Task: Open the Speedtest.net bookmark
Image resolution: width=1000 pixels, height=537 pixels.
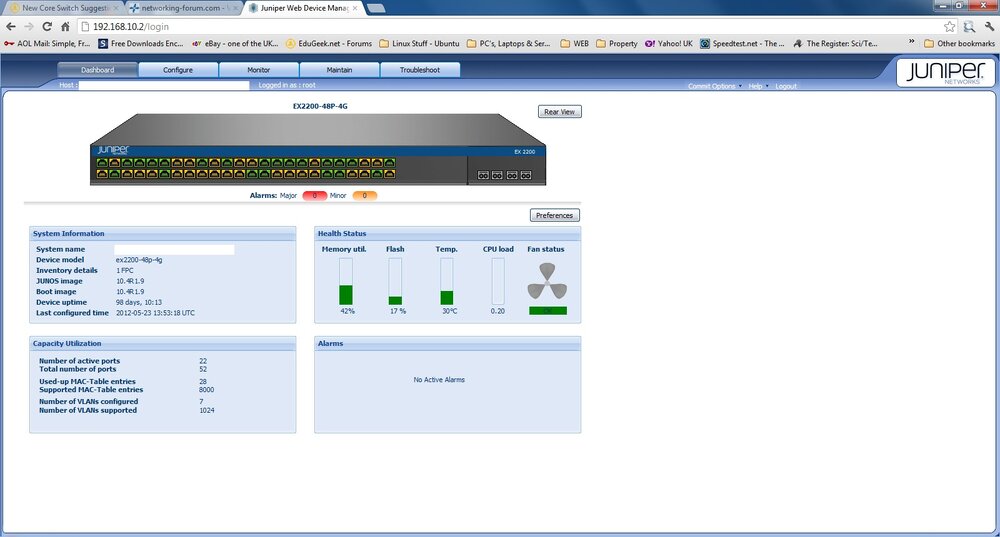Action: [x=742, y=43]
